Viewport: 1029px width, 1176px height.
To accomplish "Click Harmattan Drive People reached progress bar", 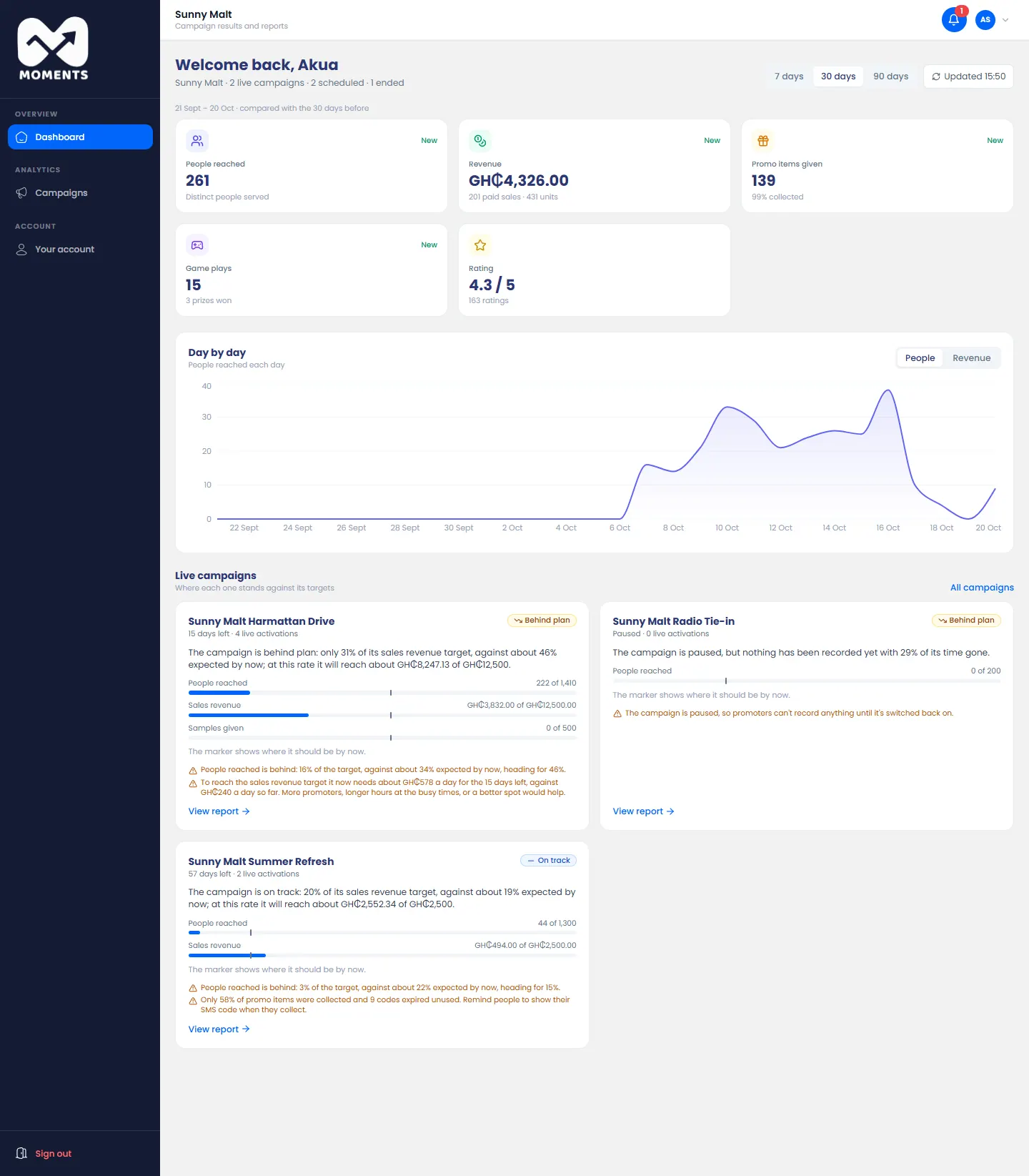I will [x=382, y=693].
